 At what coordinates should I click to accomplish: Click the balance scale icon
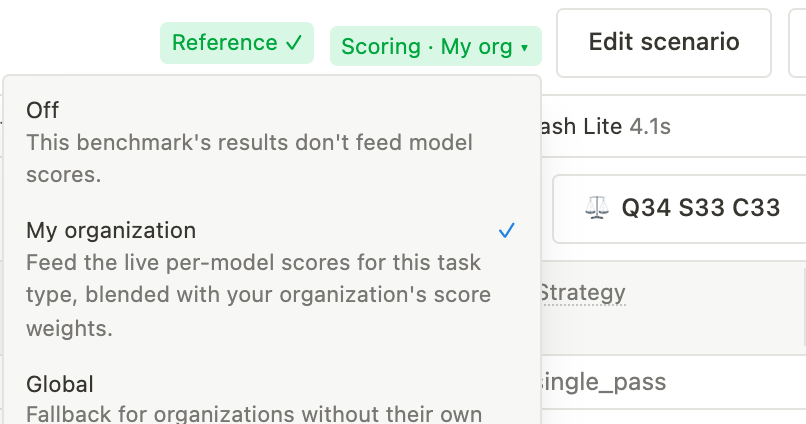coord(597,208)
